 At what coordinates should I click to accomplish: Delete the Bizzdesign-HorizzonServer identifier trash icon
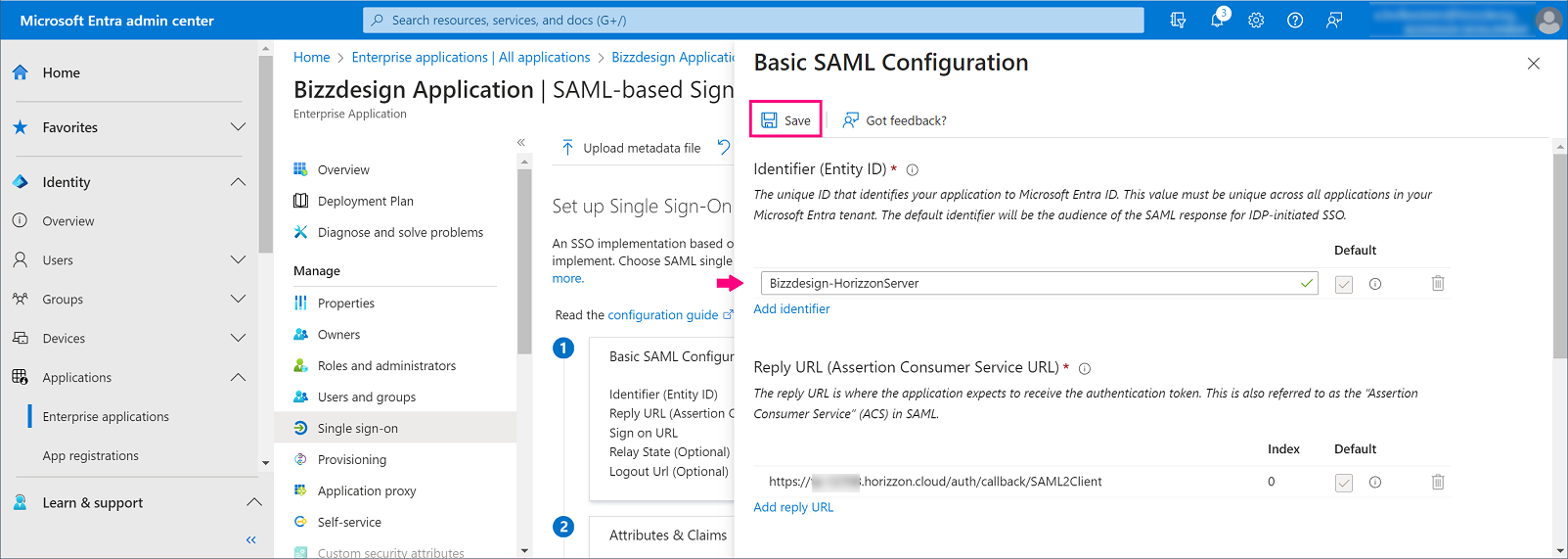1438,283
